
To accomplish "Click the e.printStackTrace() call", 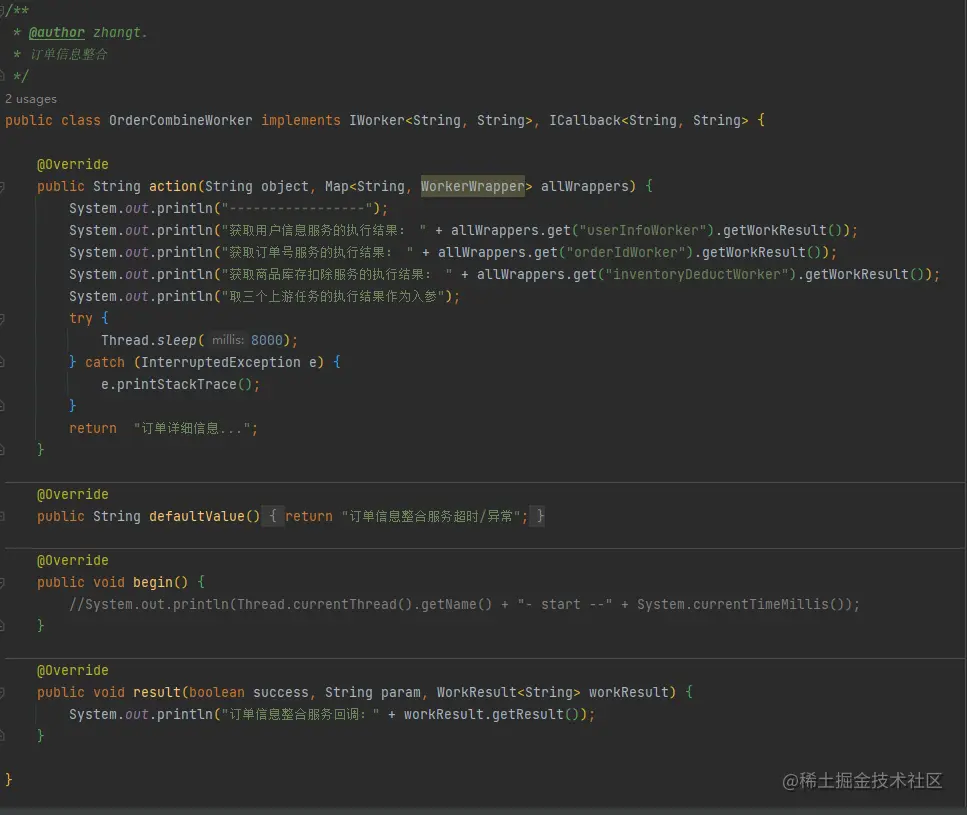I will pos(177,384).
